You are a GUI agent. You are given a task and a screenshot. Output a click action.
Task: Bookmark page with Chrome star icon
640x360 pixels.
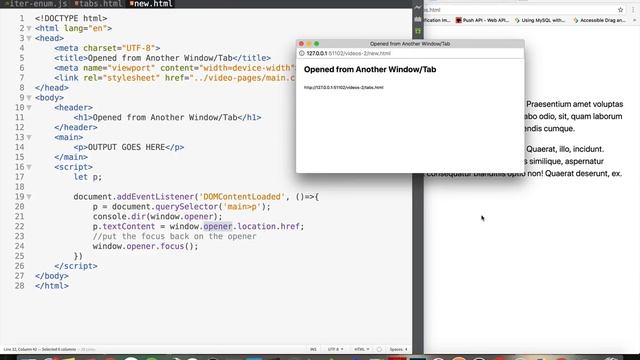click(620, 9)
